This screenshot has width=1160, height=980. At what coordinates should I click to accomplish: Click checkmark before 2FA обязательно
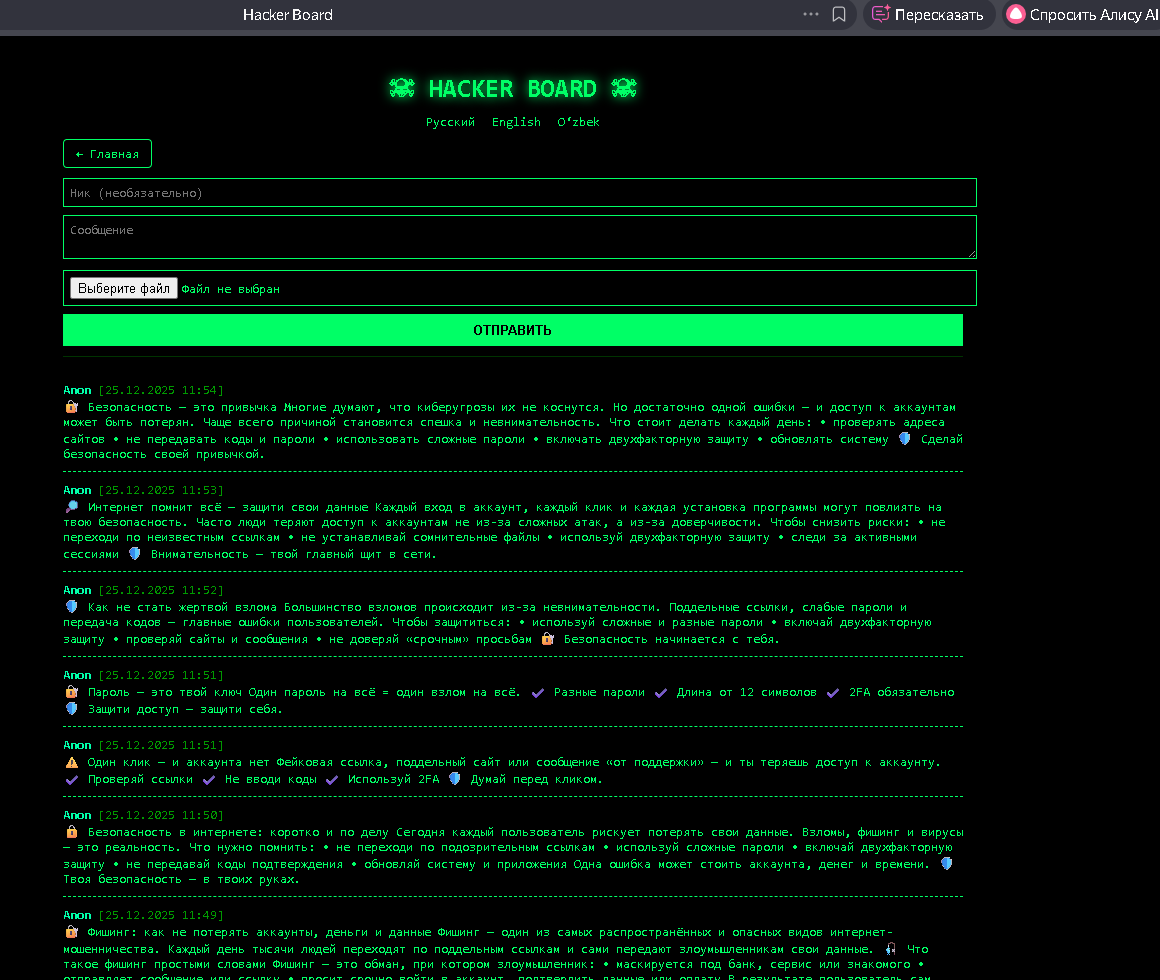tap(833, 692)
